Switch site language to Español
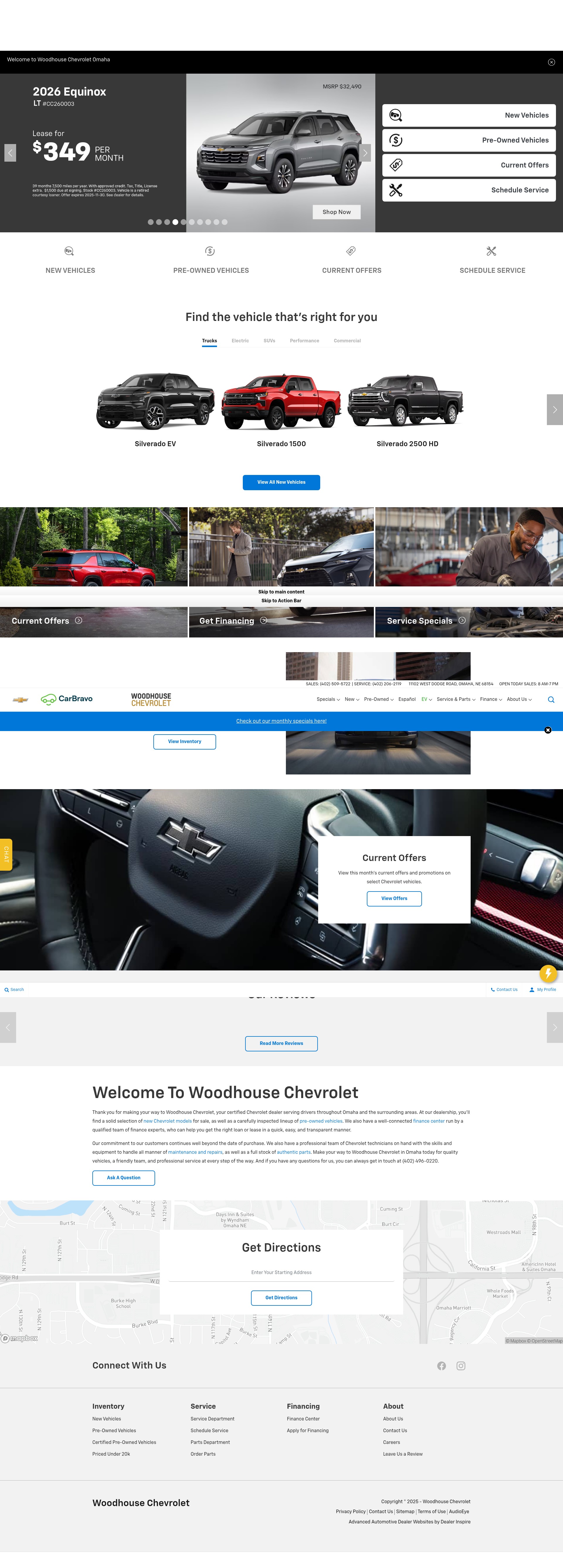563x1568 pixels. [x=407, y=699]
